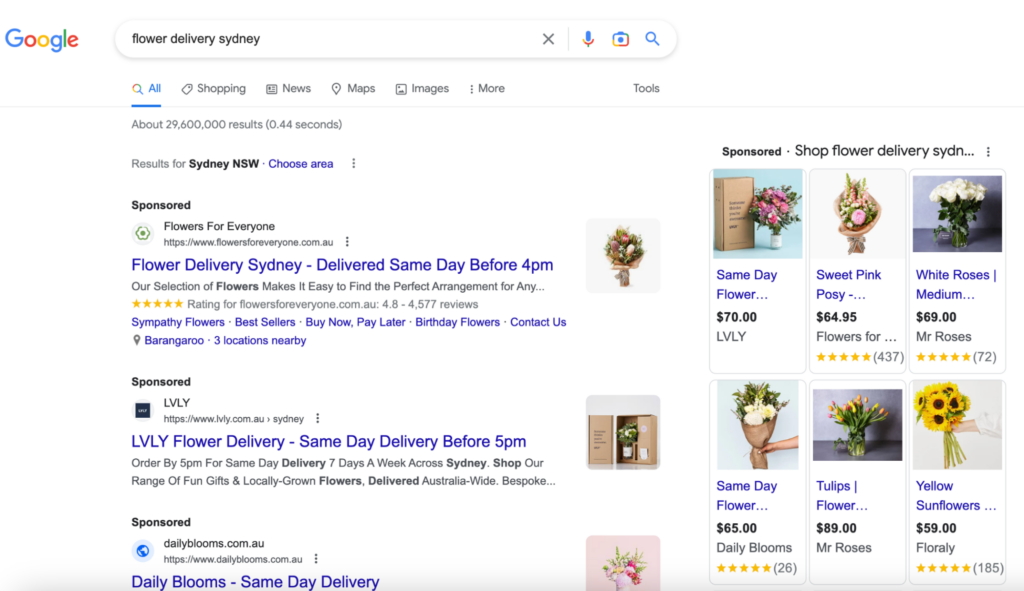The height and width of the screenshot is (591, 1024).
Task: Click the Google logo
Action: click(x=42, y=39)
